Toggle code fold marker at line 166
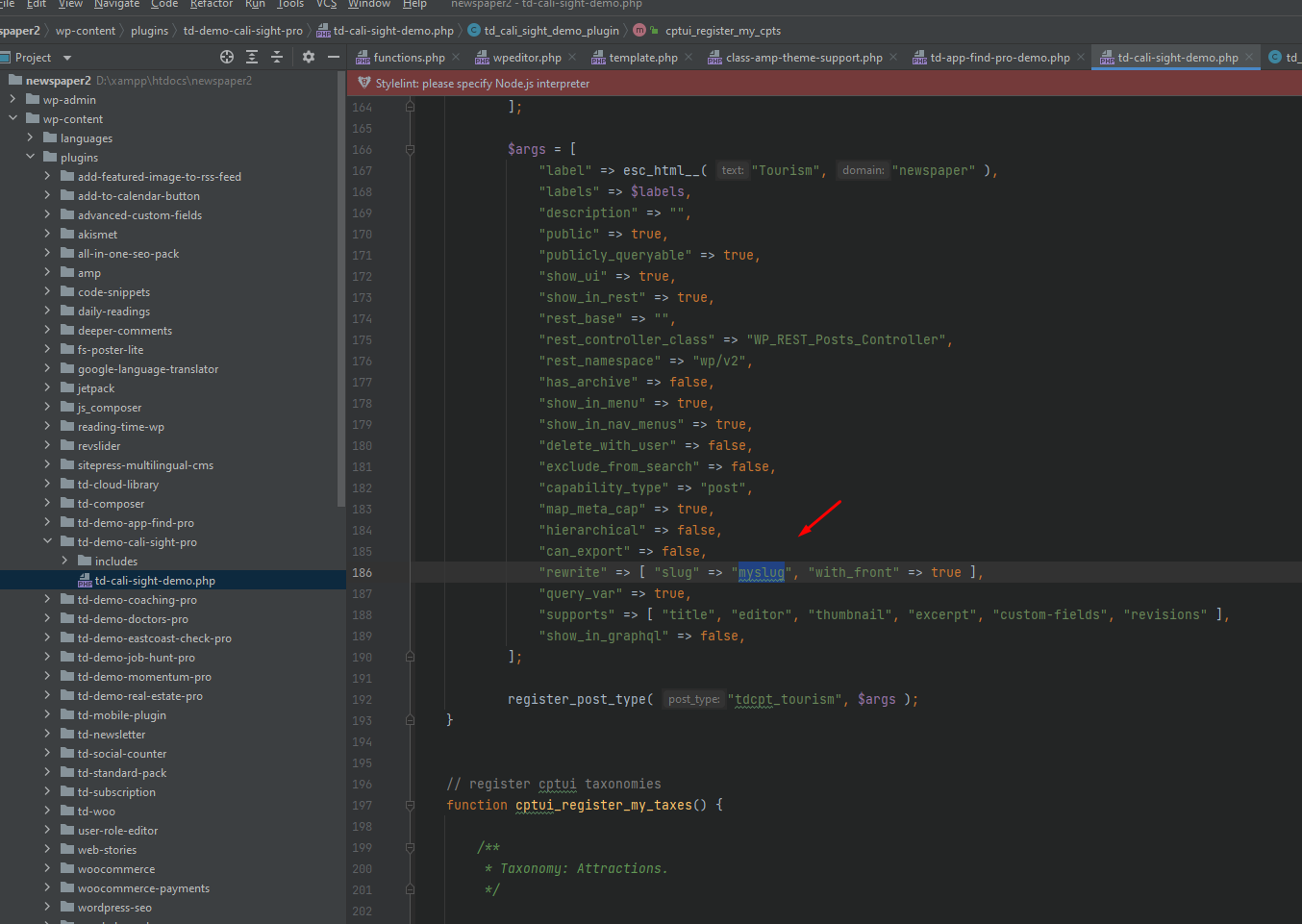Image resolution: width=1302 pixels, height=924 pixels. click(411, 149)
